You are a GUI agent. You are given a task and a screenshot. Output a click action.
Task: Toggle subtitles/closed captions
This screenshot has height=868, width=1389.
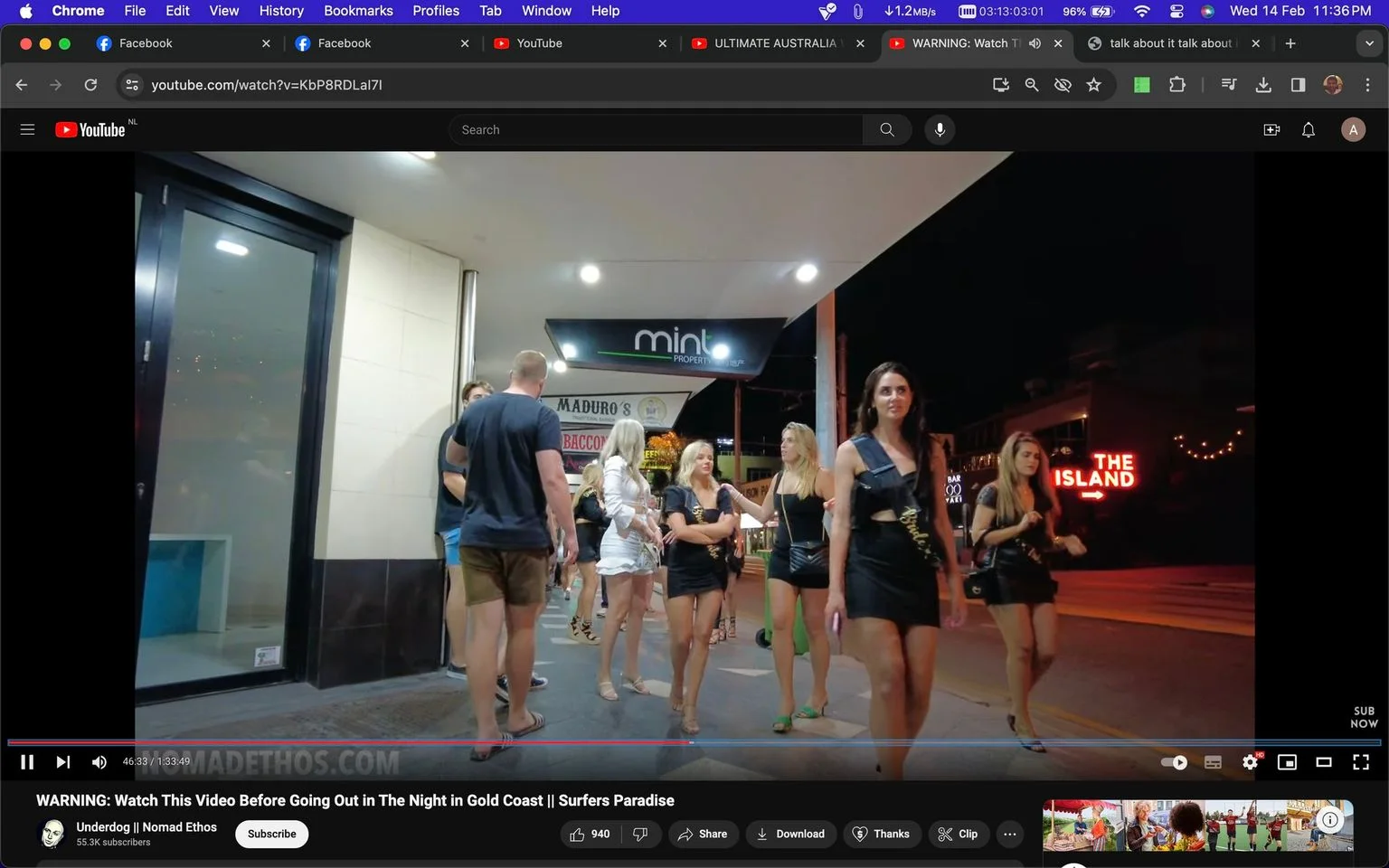tap(1213, 762)
